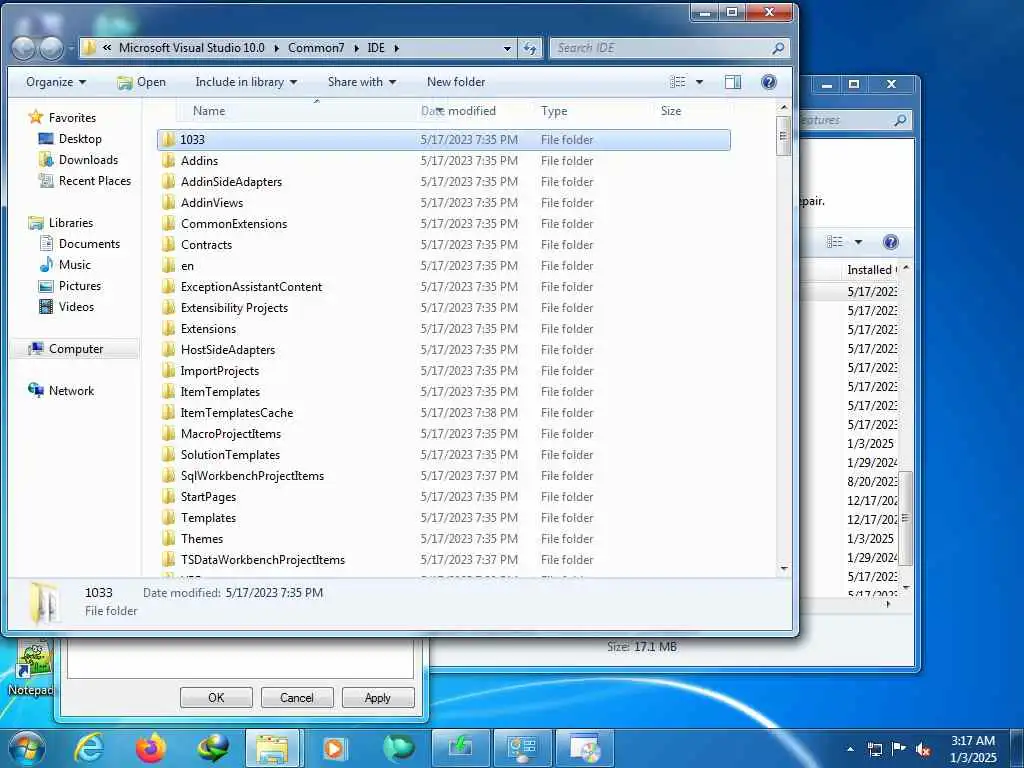Open media player taskbar icon

pyautogui.click(x=335, y=748)
